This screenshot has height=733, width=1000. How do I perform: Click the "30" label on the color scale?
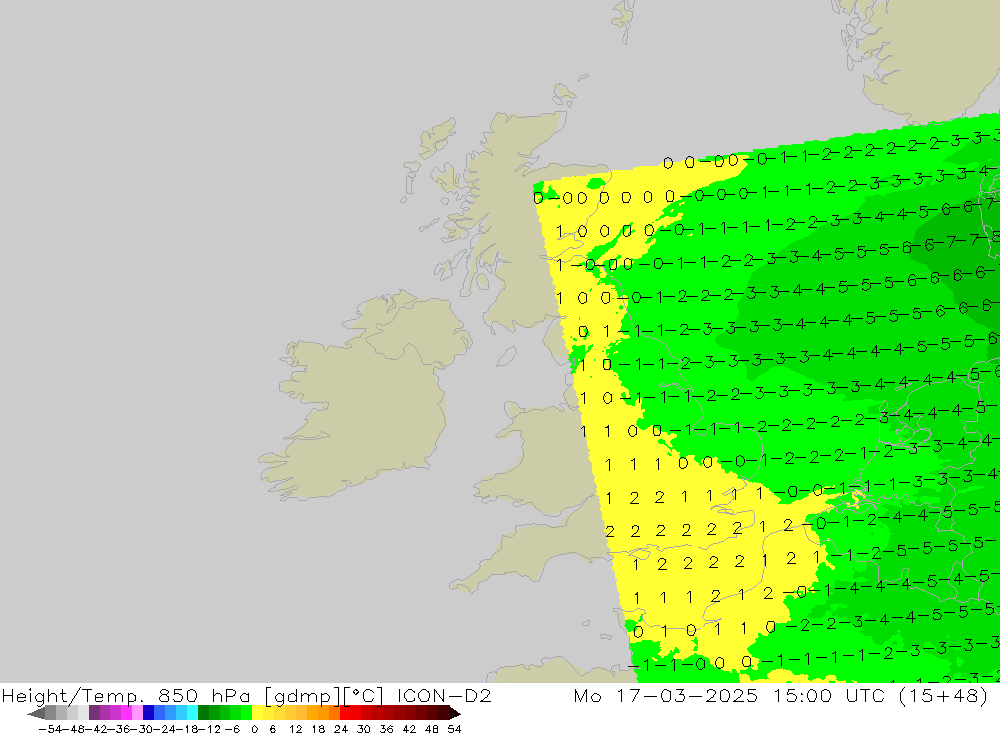[x=364, y=729]
